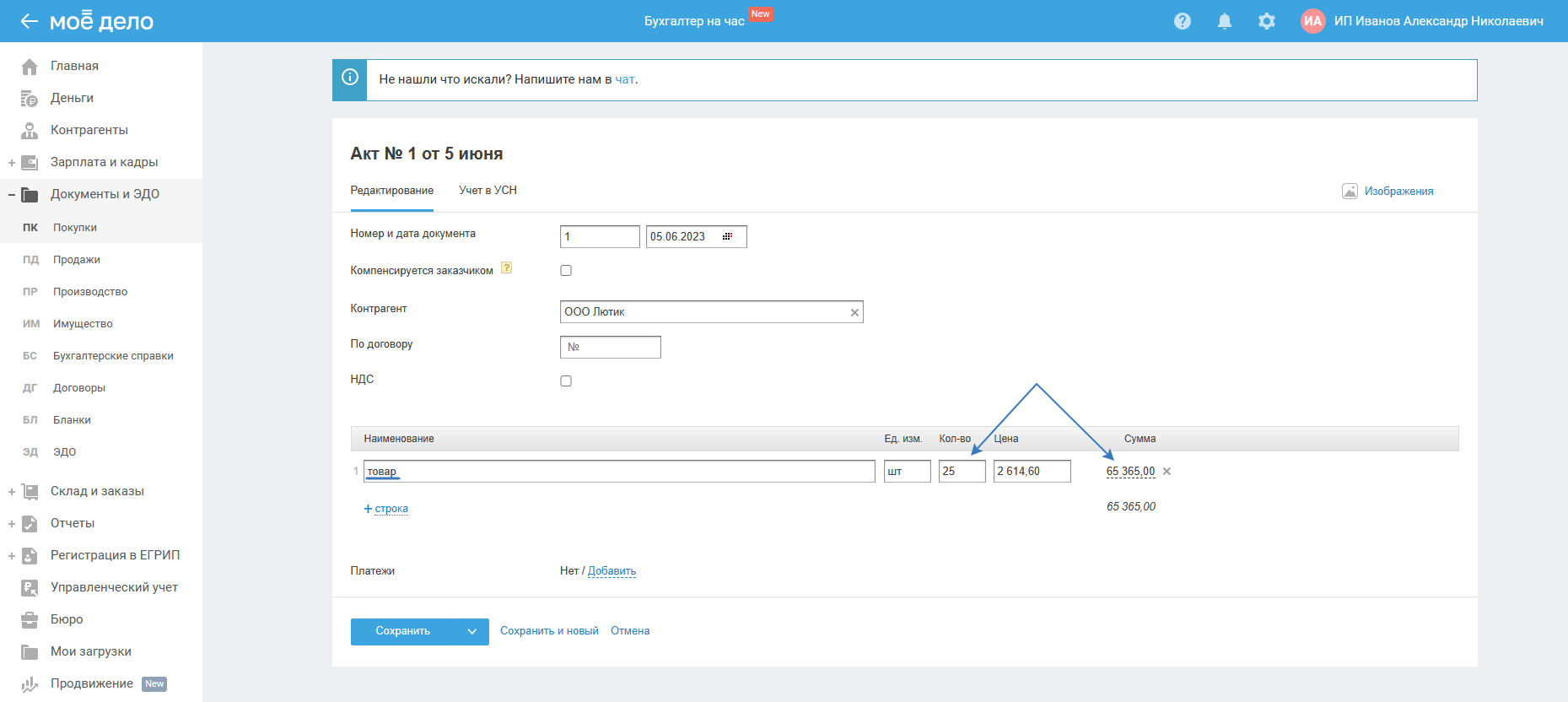The width and height of the screenshot is (1568, 702).
Task: Open the Производство submenu item
Action: [x=90, y=292]
